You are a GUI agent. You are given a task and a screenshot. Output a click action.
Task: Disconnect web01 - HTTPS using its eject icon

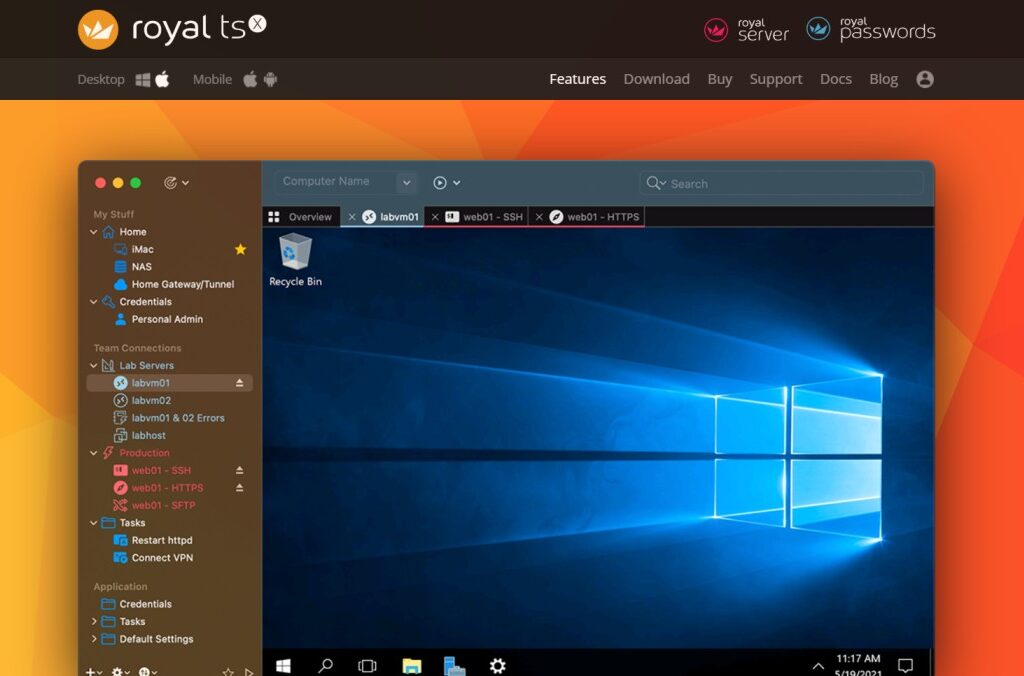point(240,488)
